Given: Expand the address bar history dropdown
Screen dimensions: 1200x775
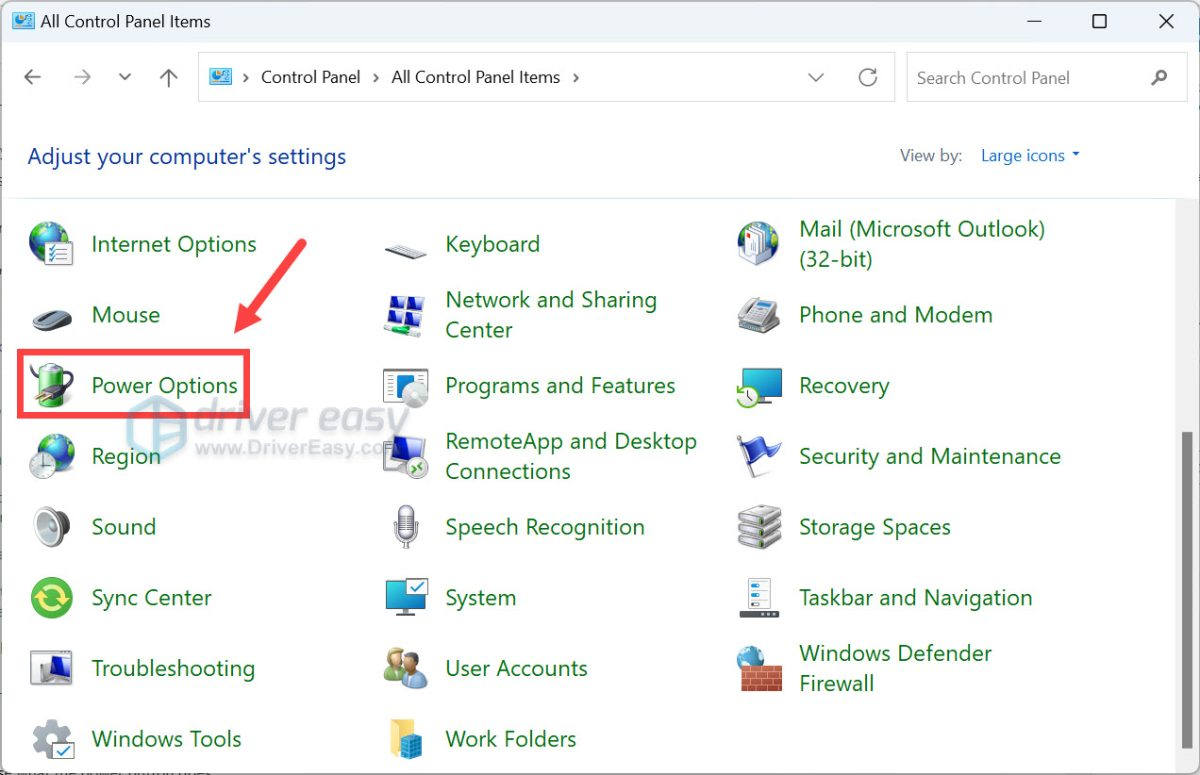Looking at the screenshot, I should click(x=816, y=77).
